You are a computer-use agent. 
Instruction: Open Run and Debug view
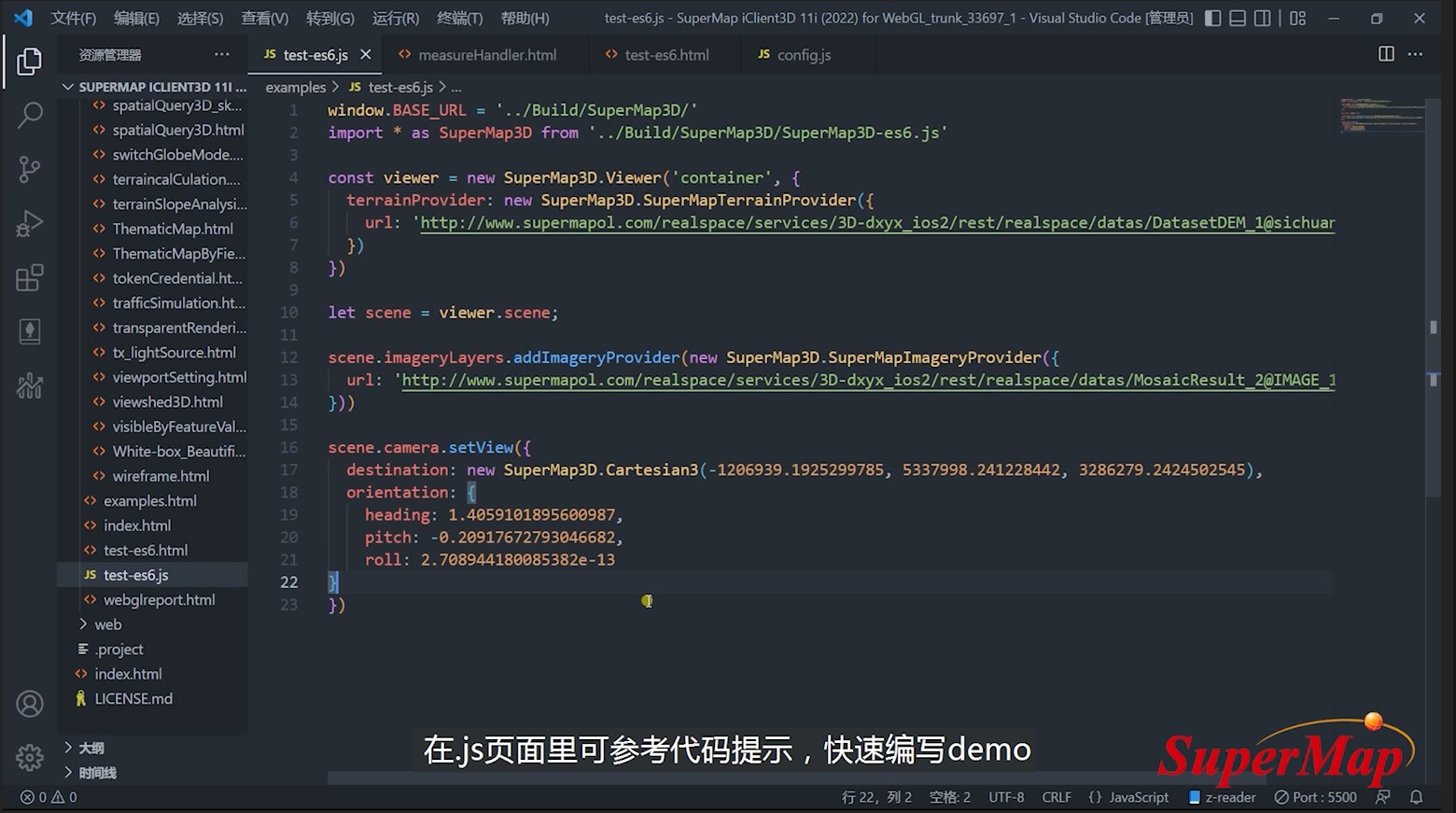click(x=30, y=223)
